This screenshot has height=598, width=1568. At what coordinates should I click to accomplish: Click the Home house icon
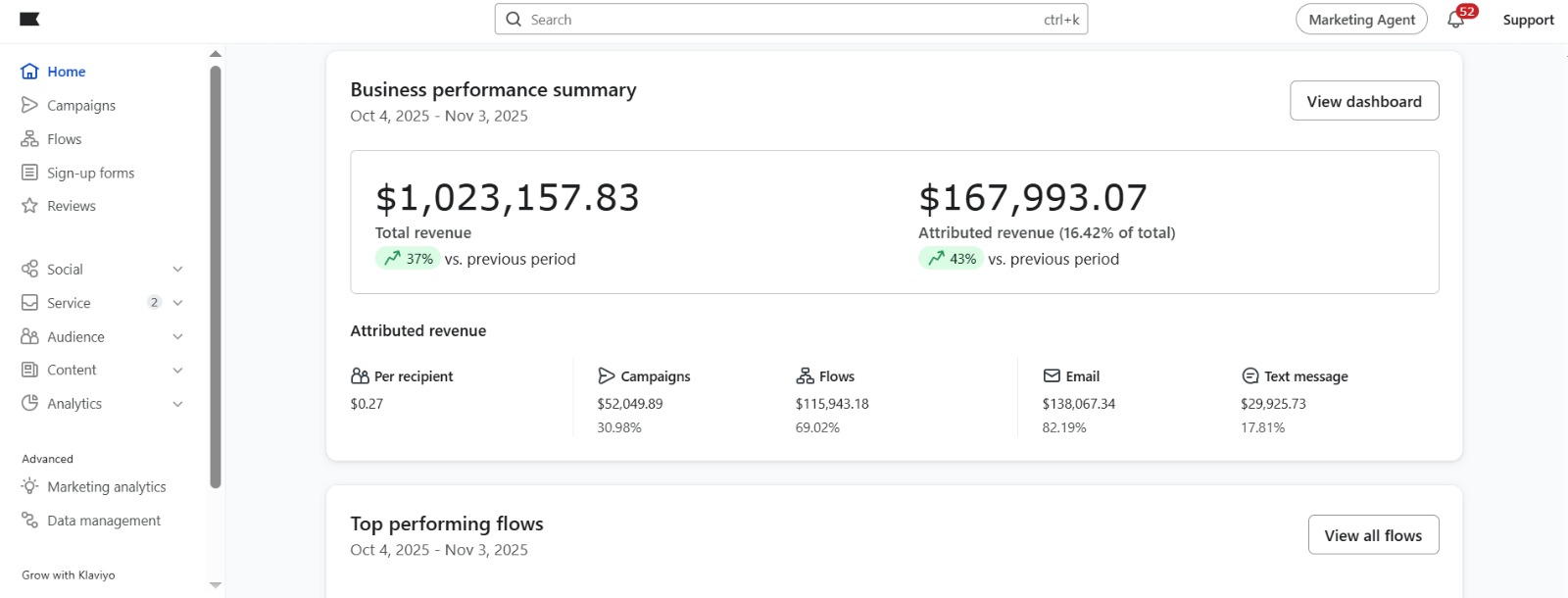pos(30,72)
